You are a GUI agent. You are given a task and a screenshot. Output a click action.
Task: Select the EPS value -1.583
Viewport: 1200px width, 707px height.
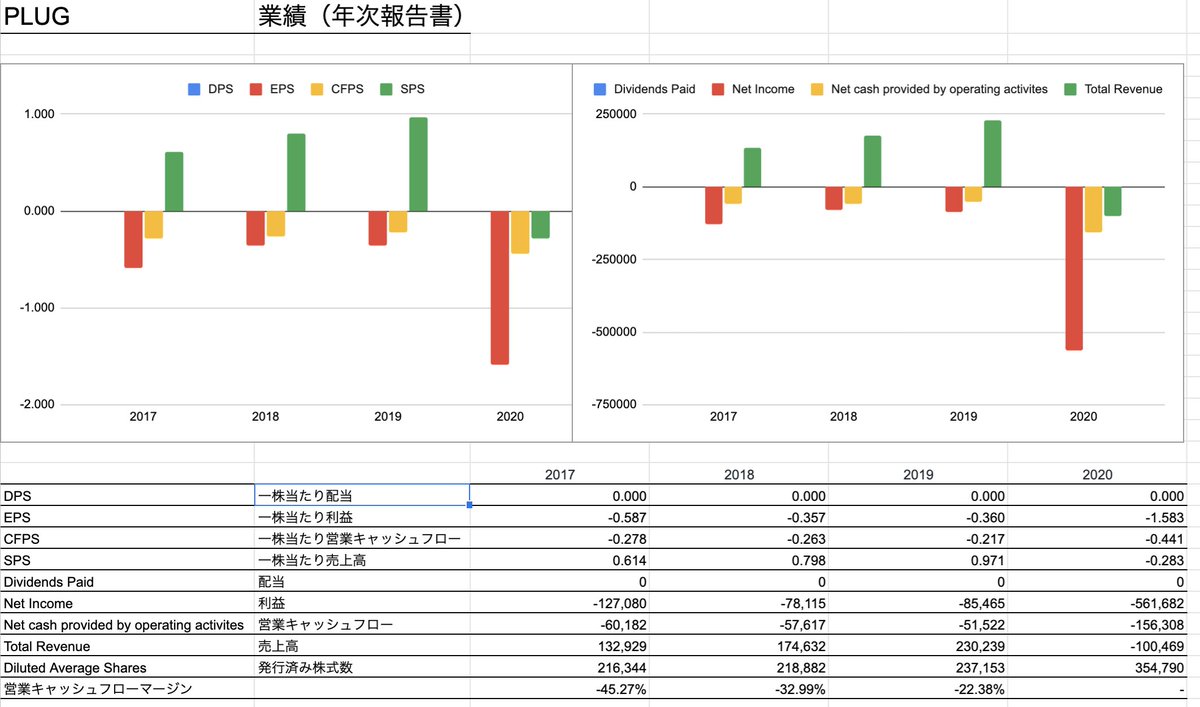(1097, 517)
